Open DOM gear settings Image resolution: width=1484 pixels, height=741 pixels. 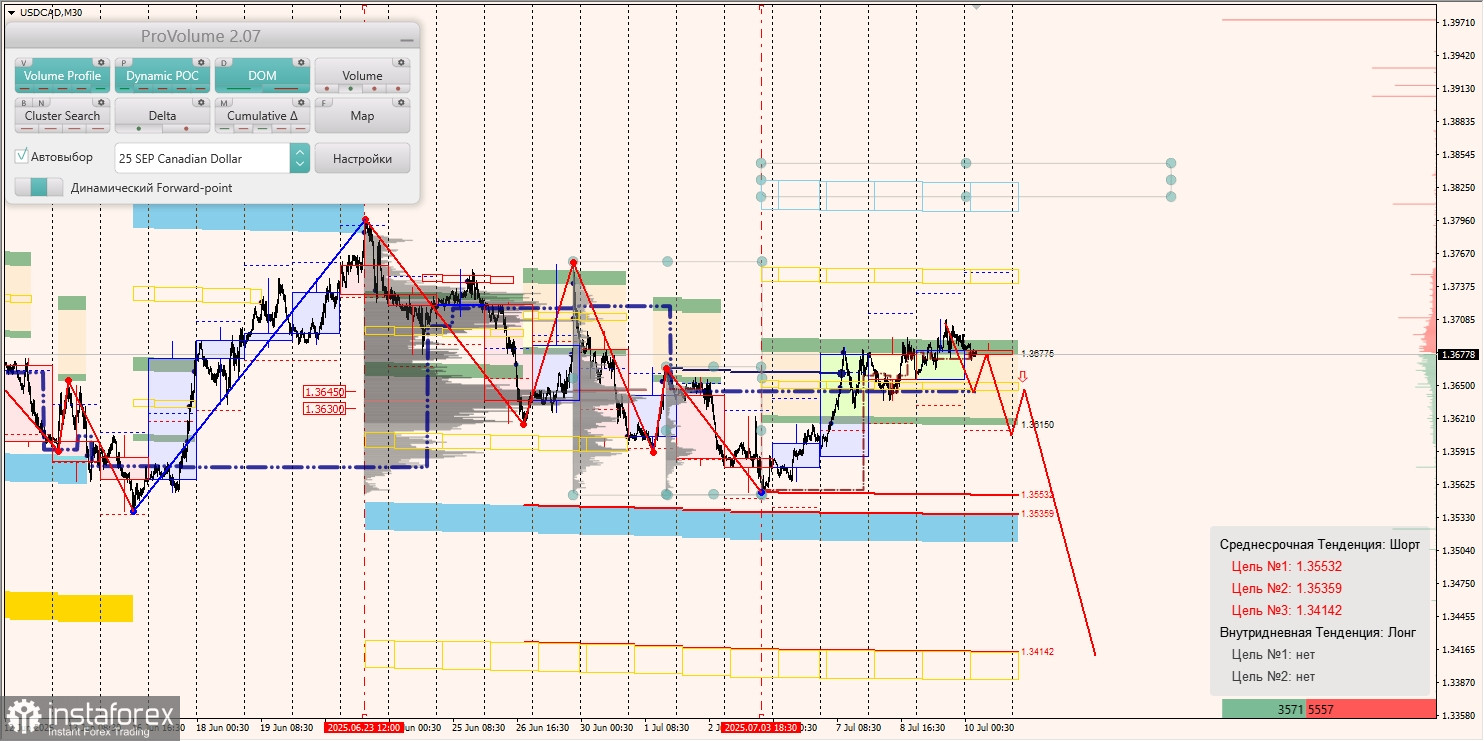pyautogui.click(x=301, y=62)
